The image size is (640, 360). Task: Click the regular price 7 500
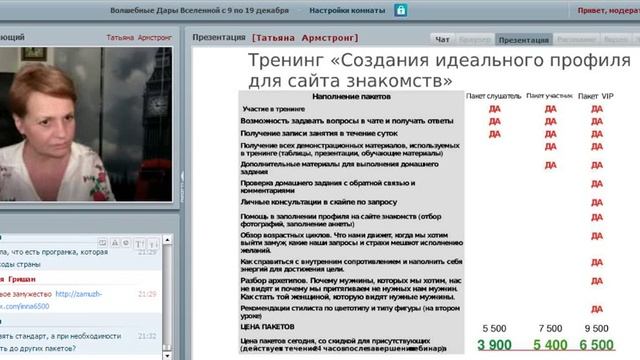550,329
